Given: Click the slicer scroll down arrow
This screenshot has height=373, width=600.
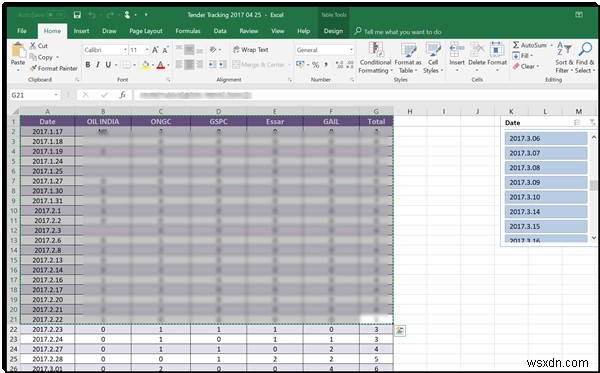Looking at the screenshot, I should 593,238.
